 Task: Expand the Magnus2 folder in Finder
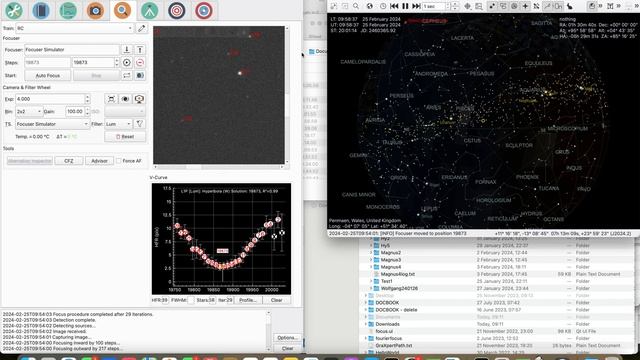point(371,253)
